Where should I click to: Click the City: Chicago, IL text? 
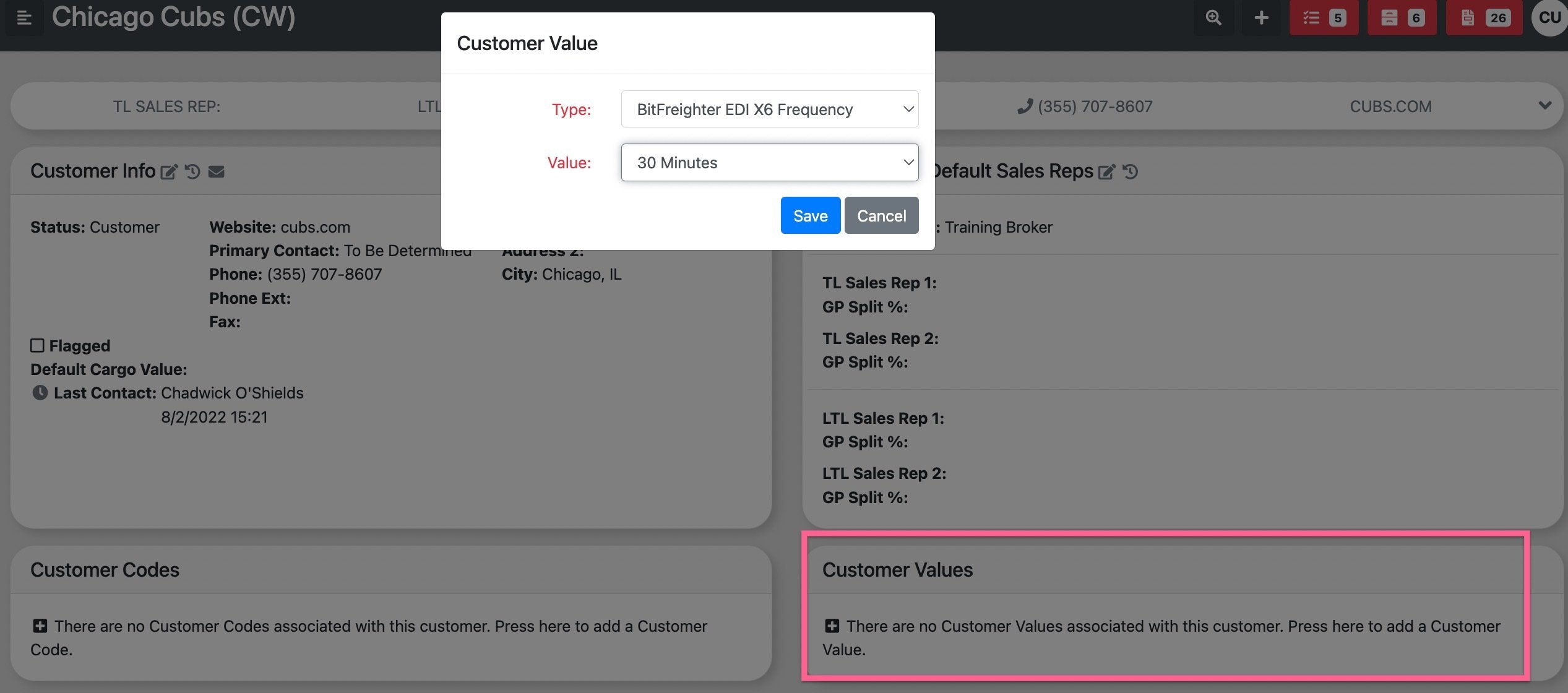pos(561,274)
